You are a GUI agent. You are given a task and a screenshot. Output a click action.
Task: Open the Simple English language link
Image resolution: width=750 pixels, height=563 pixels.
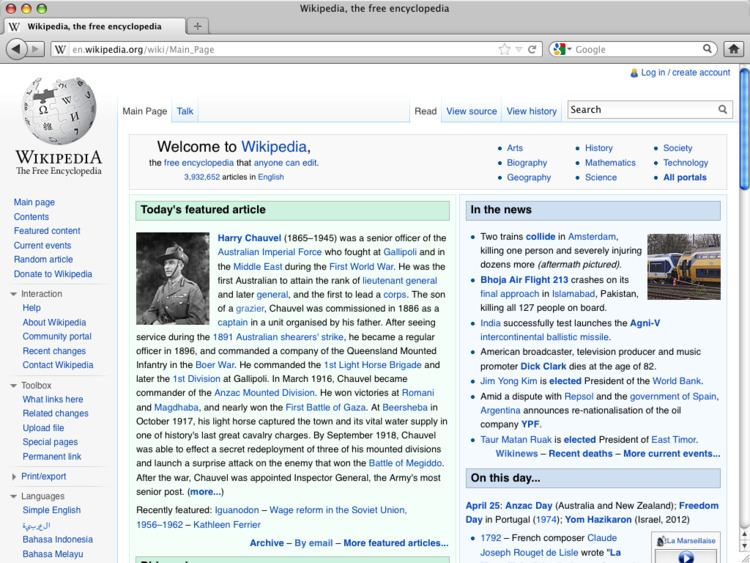[x=51, y=510]
